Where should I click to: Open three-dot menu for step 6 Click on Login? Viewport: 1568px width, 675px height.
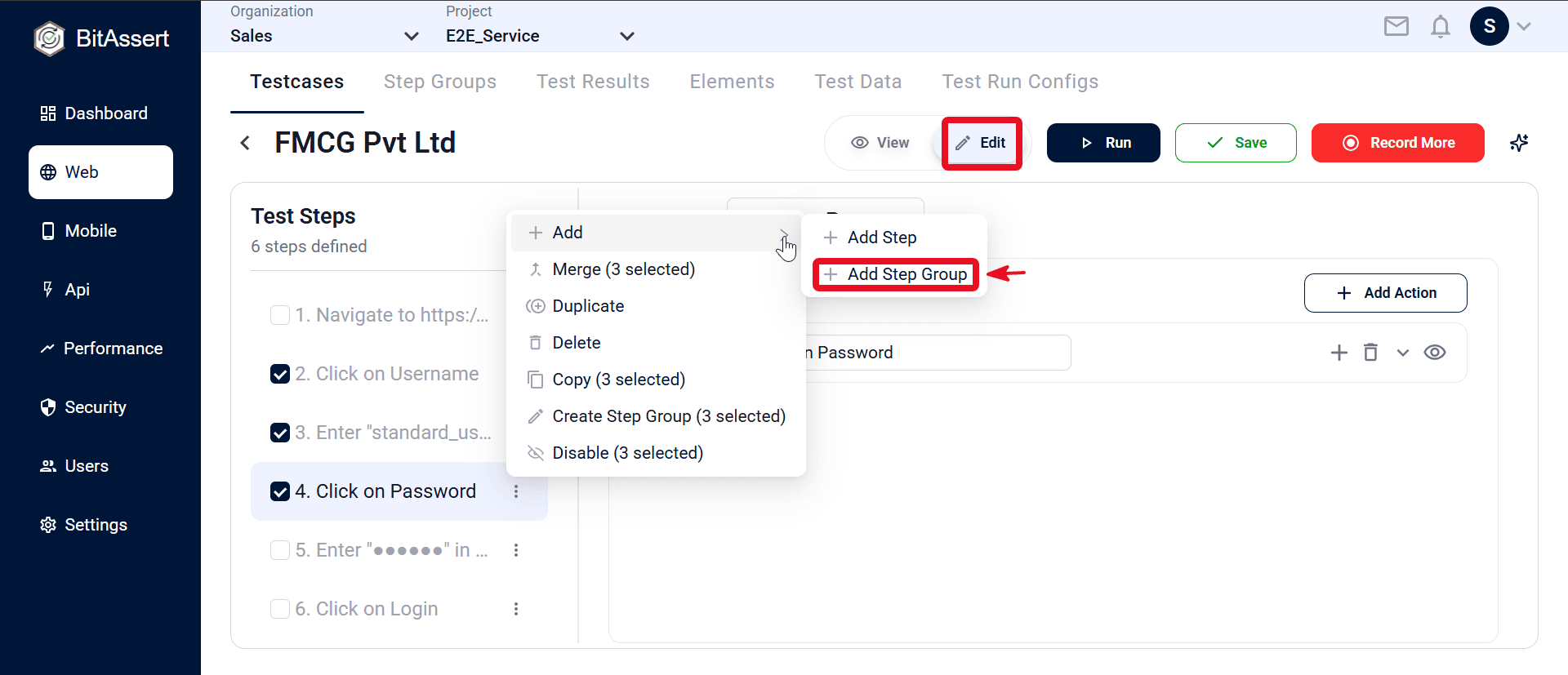[516, 609]
